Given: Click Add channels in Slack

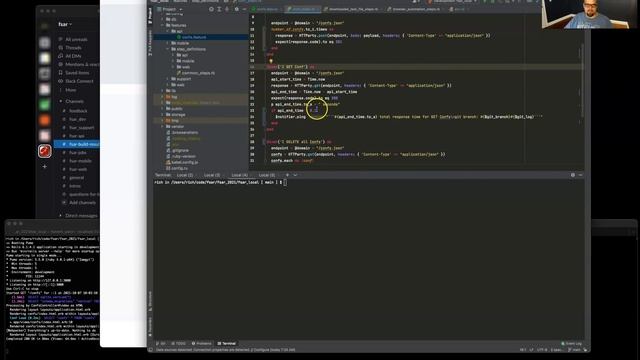Looking at the screenshot, I should coord(80,202).
